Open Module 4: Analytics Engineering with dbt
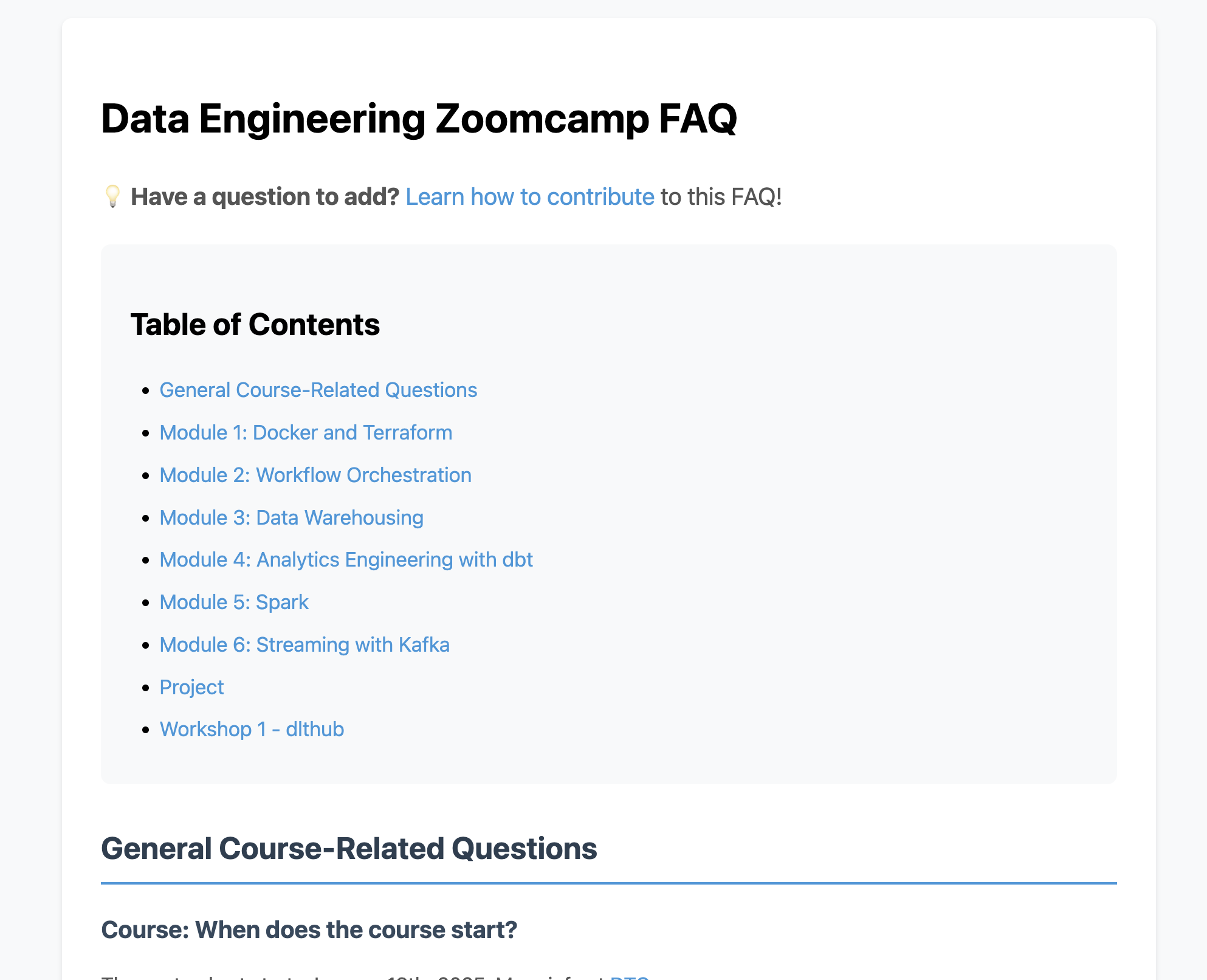The image size is (1207, 980). point(346,559)
